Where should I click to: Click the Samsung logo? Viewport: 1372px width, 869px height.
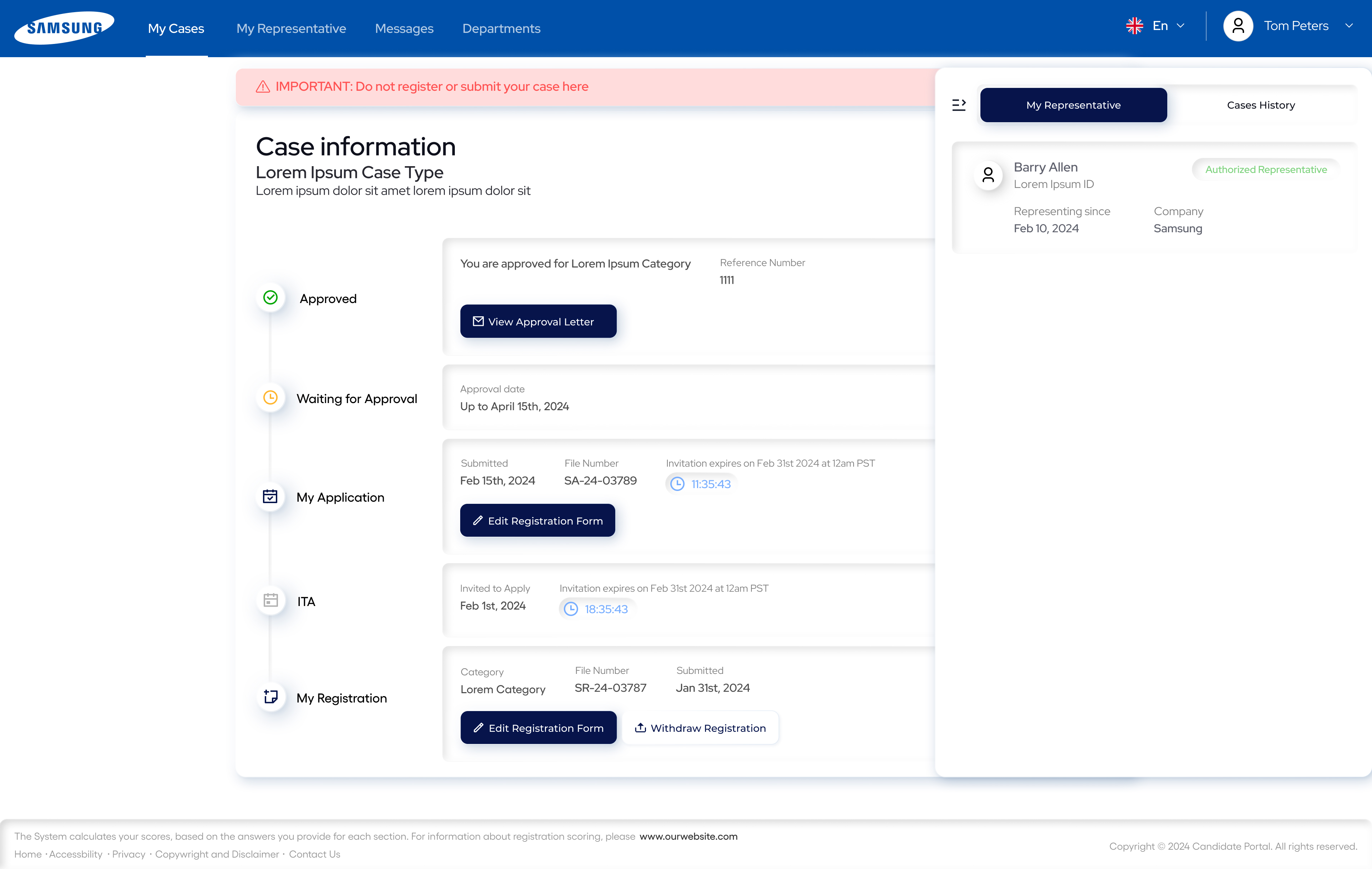tap(64, 28)
